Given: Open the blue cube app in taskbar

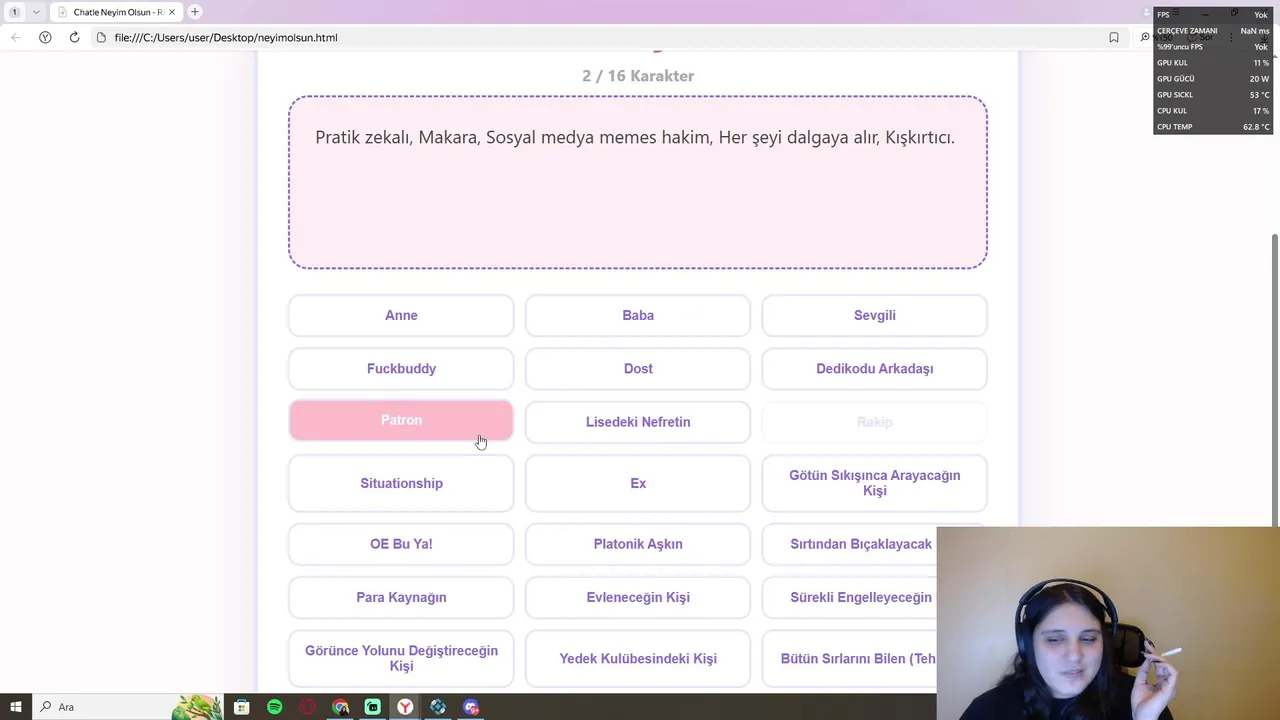Looking at the screenshot, I should click(x=438, y=707).
